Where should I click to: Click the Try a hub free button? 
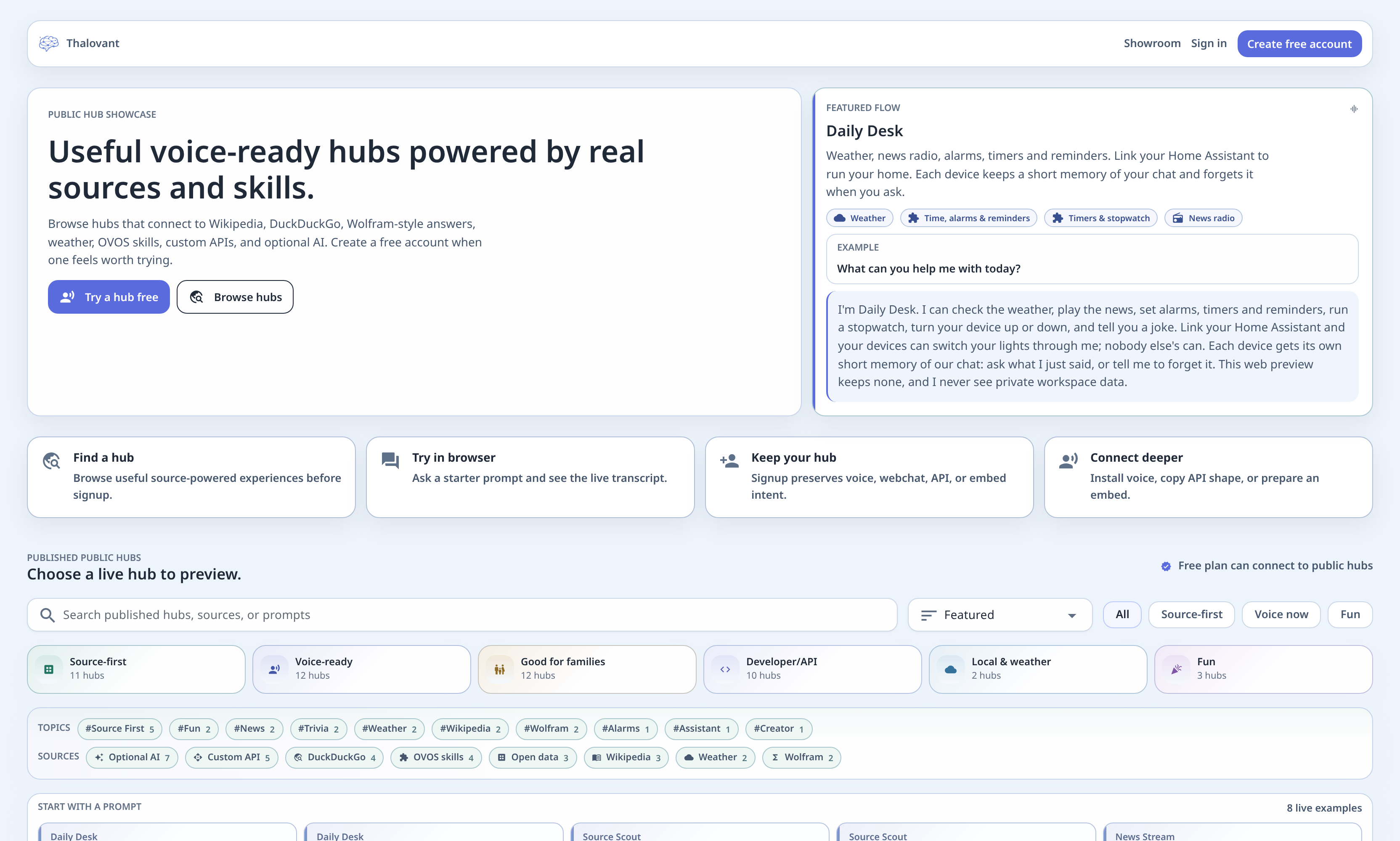[x=109, y=297]
